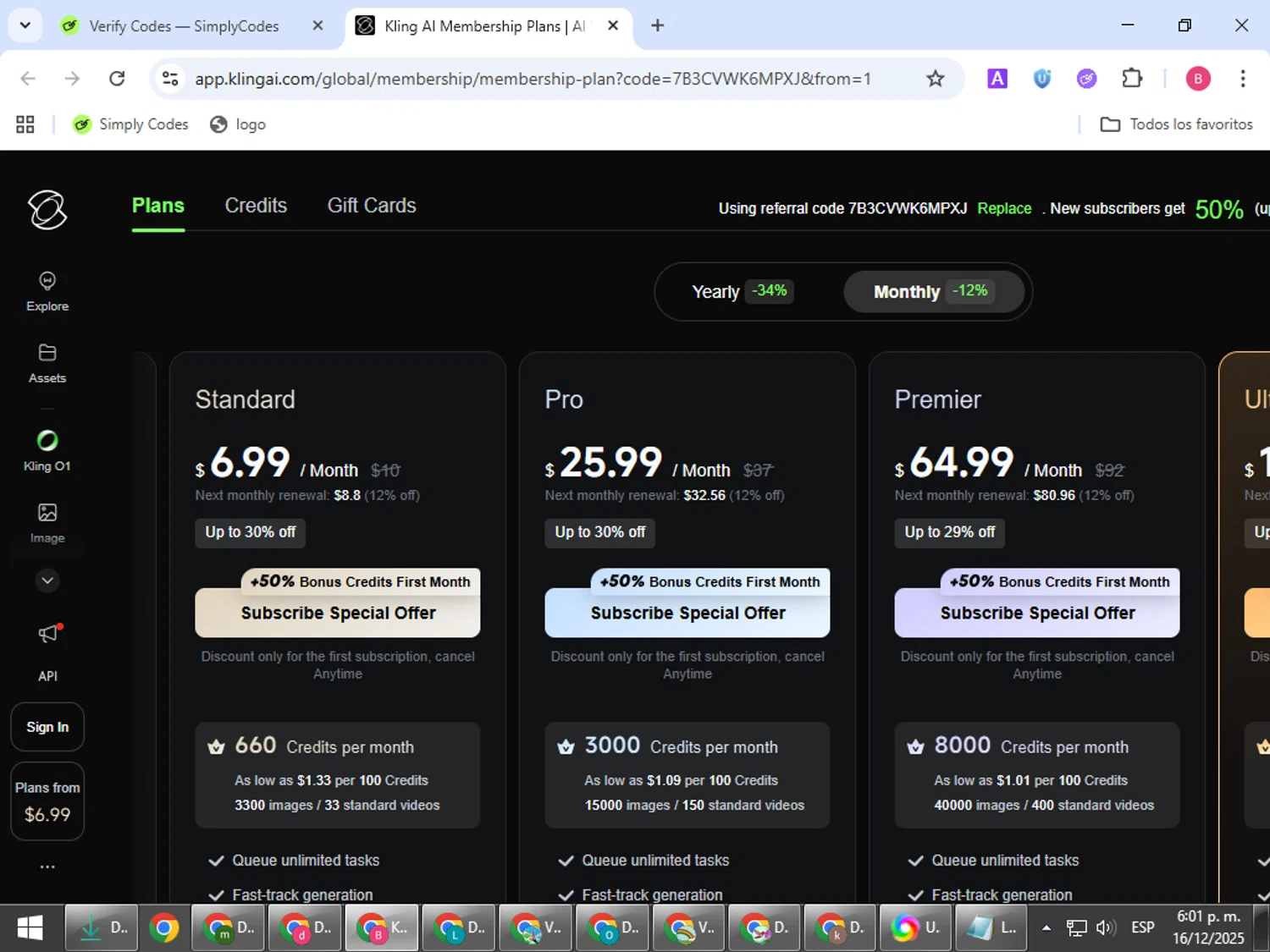Click Premier plan Queue unlimited tasks checkmark
The image size is (1270, 952).
pos(916,861)
